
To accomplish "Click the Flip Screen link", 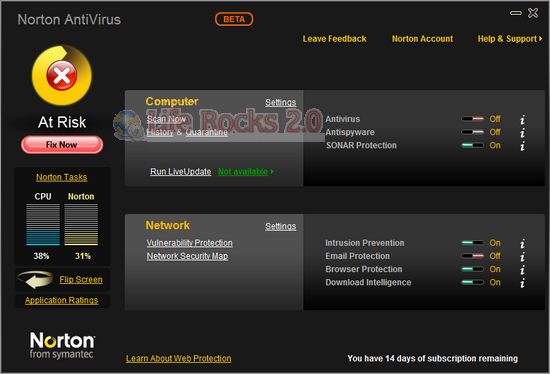I will [81, 280].
